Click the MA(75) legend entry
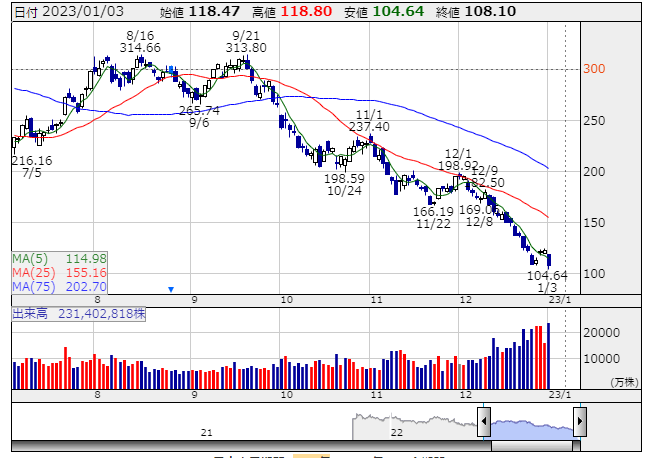Viewport: 648px width, 458px height. click(x=59, y=286)
